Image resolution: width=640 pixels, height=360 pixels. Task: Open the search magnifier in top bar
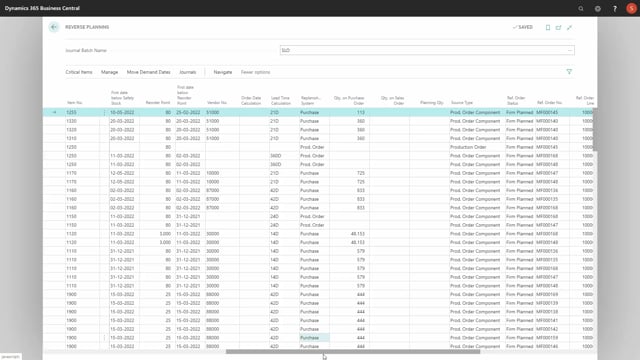[x=581, y=9]
